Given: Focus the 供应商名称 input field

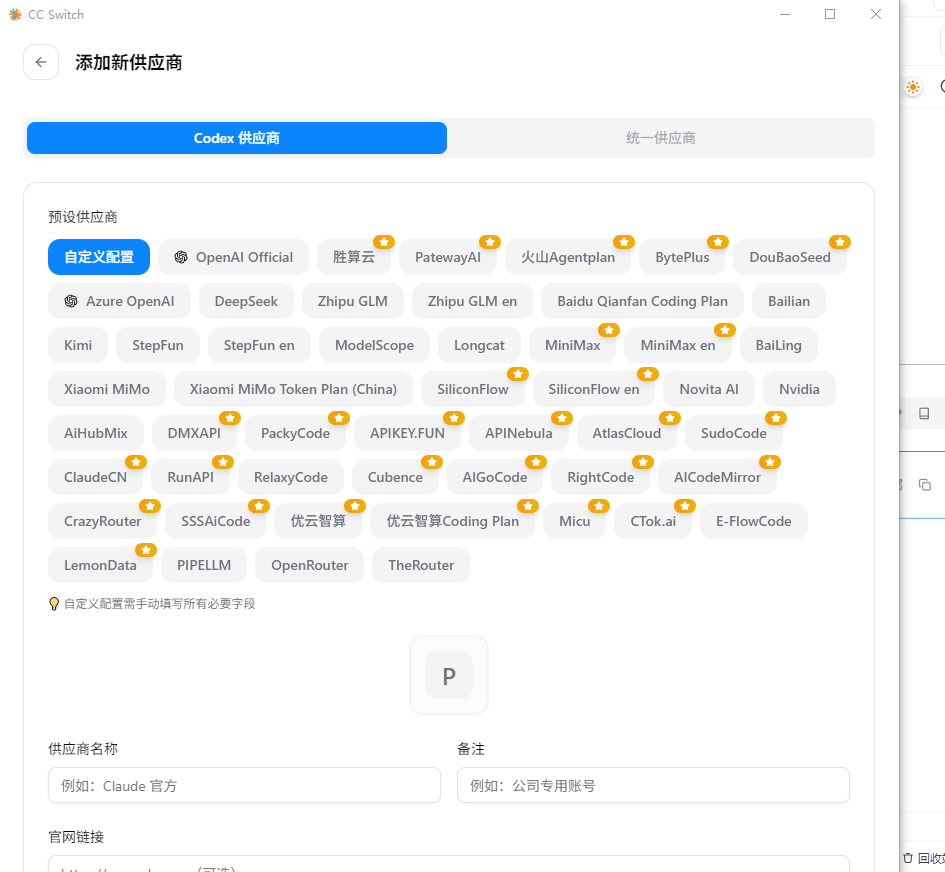Looking at the screenshot, I should coord(244,785).
